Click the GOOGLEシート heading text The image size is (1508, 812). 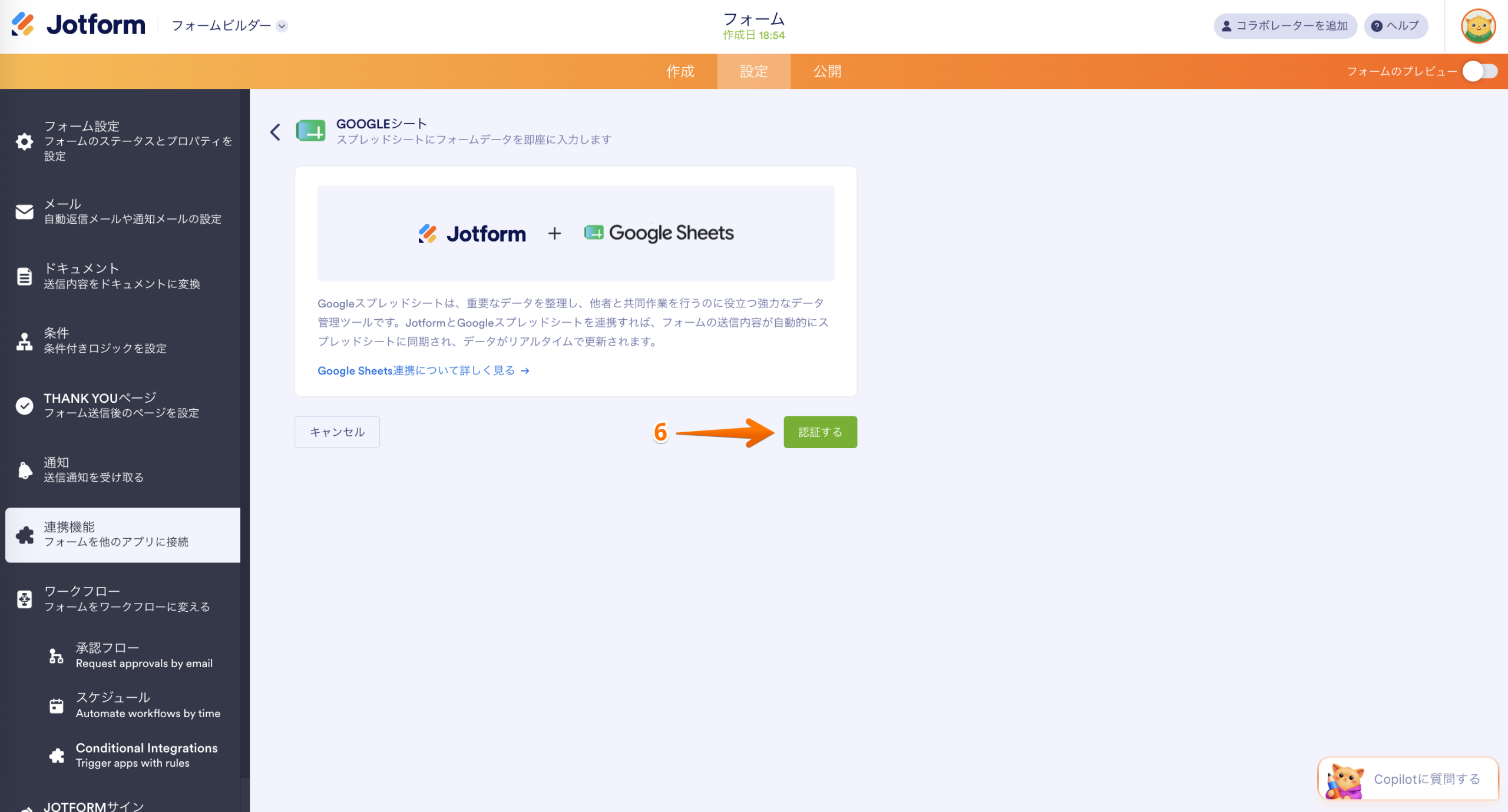pyautogui.click(x=381, y=124)
